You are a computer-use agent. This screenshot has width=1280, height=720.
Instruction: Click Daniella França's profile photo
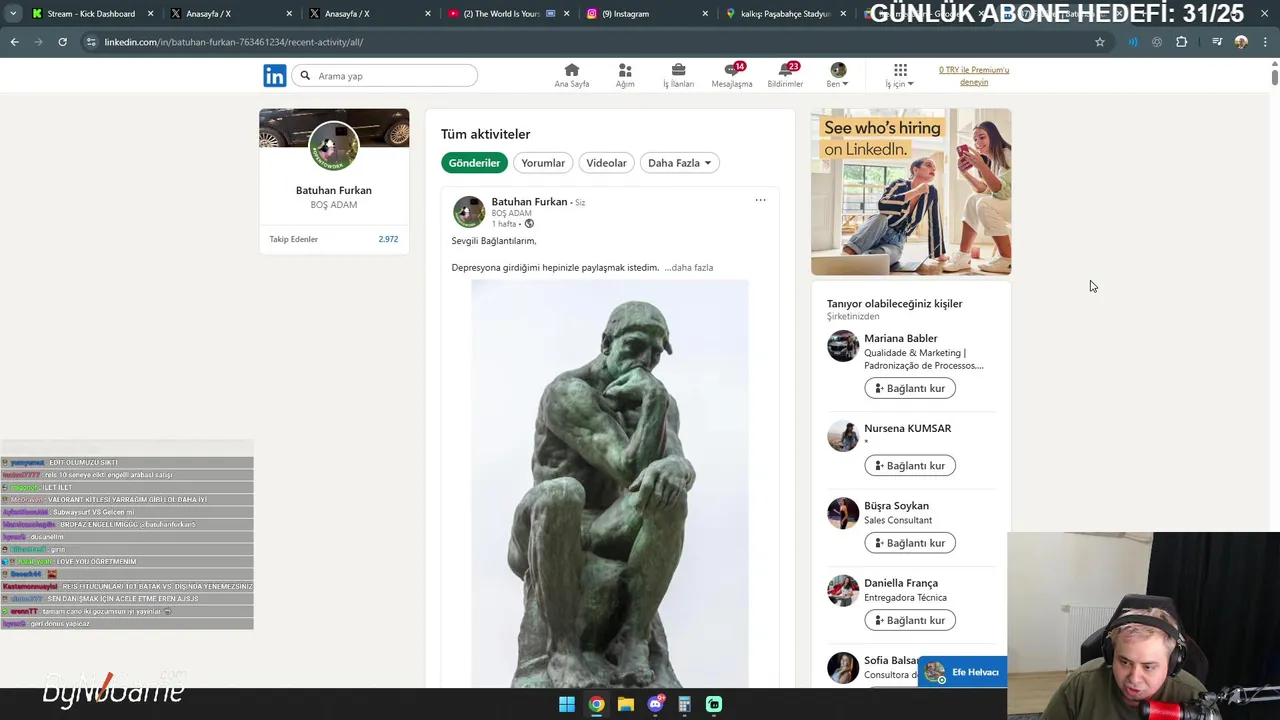[843, 590]
